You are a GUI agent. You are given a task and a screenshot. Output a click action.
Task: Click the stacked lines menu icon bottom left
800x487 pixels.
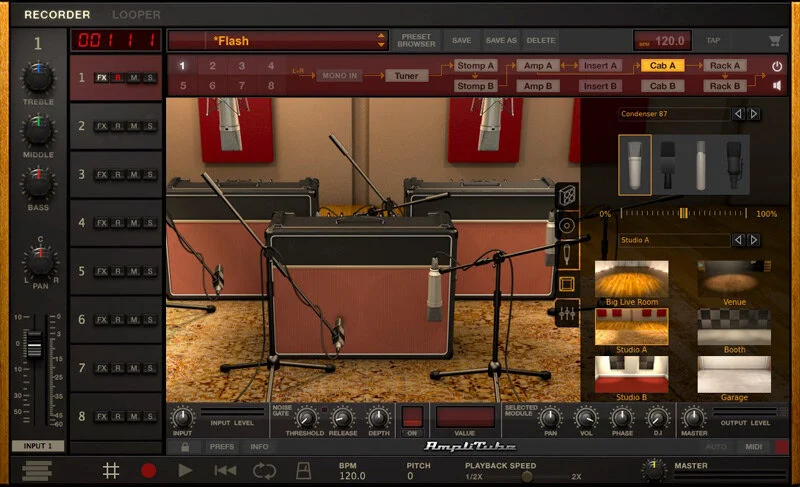[37, 470]
